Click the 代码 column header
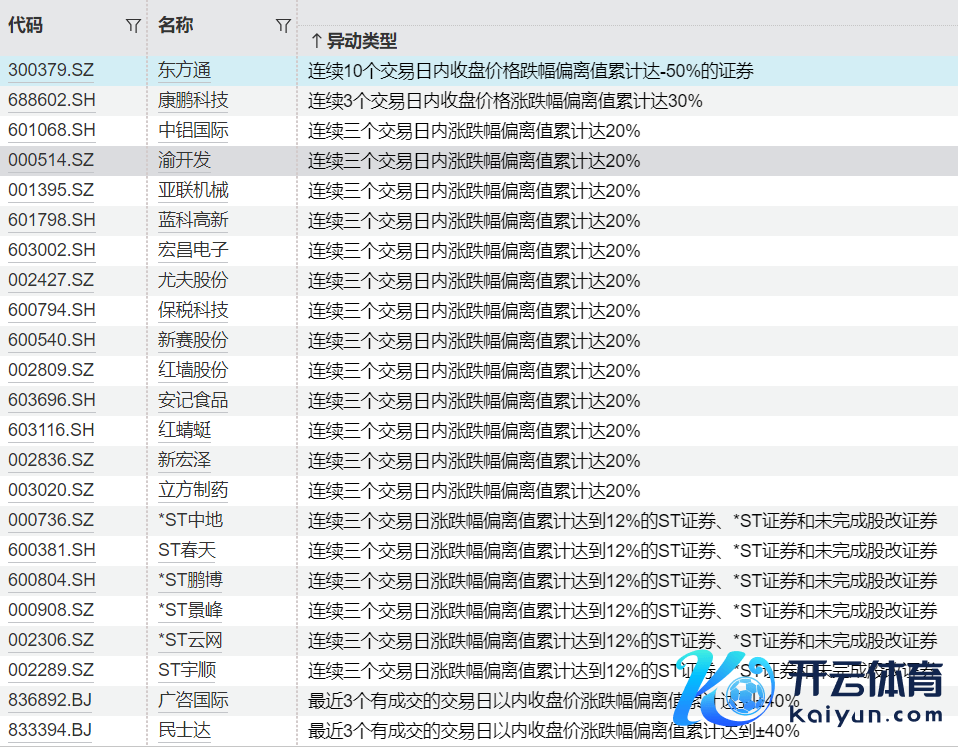The height and width of the screenshot is (748, 958). pos(26,26)
